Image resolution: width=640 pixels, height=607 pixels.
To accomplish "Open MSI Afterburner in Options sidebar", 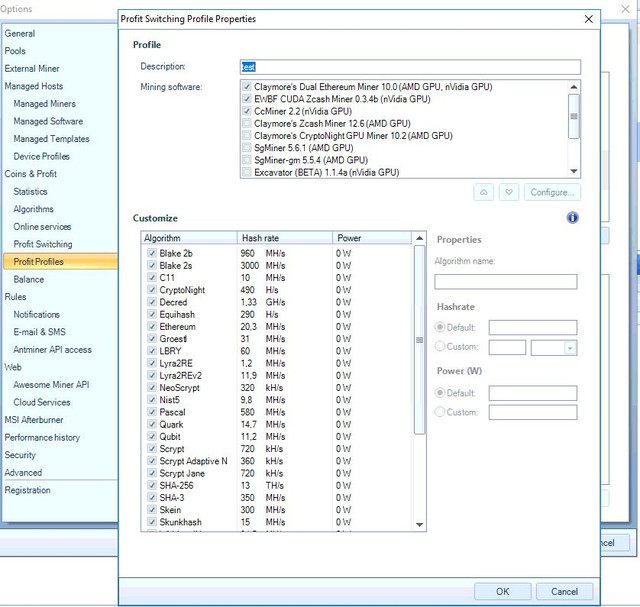I will coord(34,420).
